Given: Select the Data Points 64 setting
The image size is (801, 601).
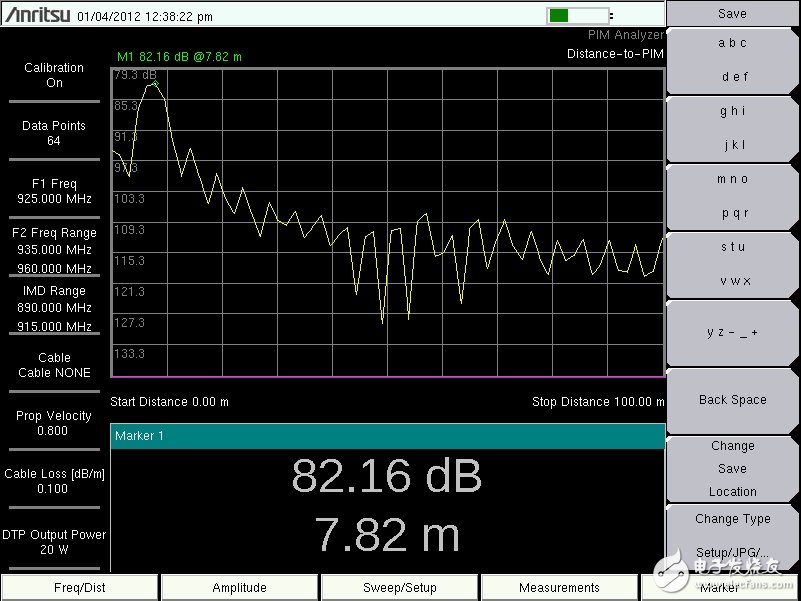Looking at the screenshot, I should (54, 133).
